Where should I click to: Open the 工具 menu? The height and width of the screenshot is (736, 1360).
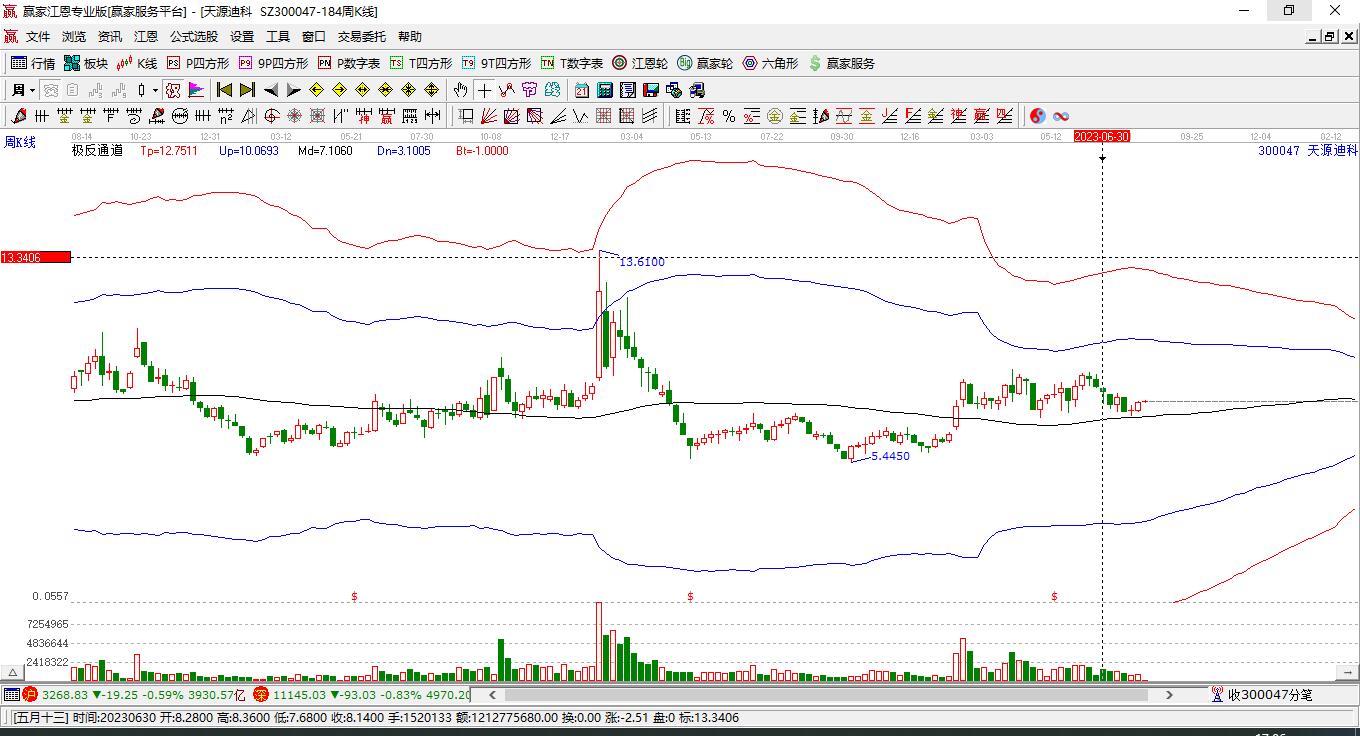click(x=278, y=37)
